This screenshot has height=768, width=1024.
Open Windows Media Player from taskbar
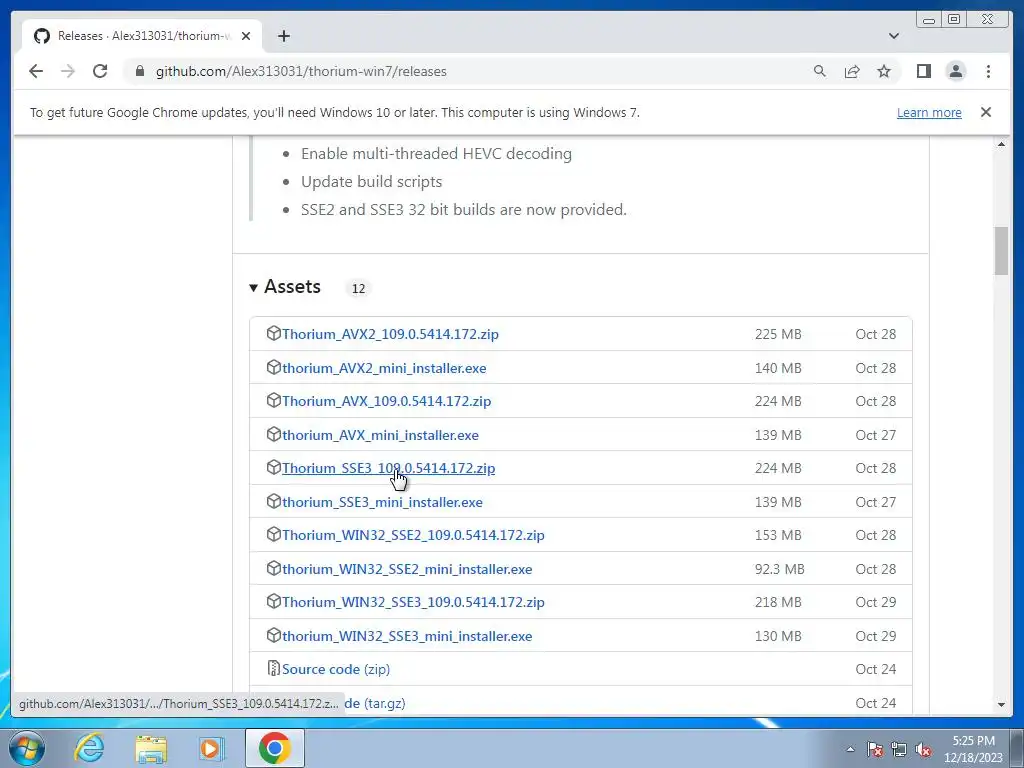pos(211,748)
